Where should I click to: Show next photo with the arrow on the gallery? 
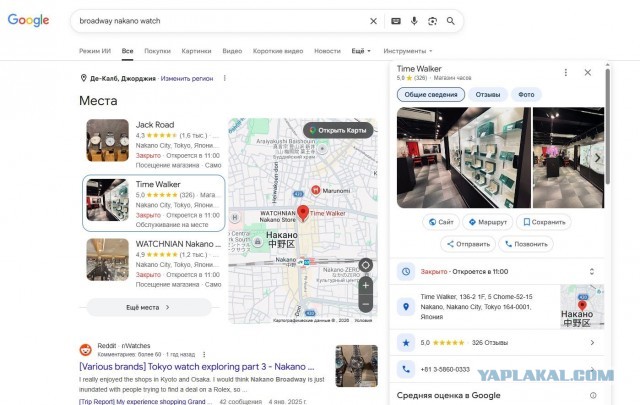pyautogui.click(x=597, y=158)
